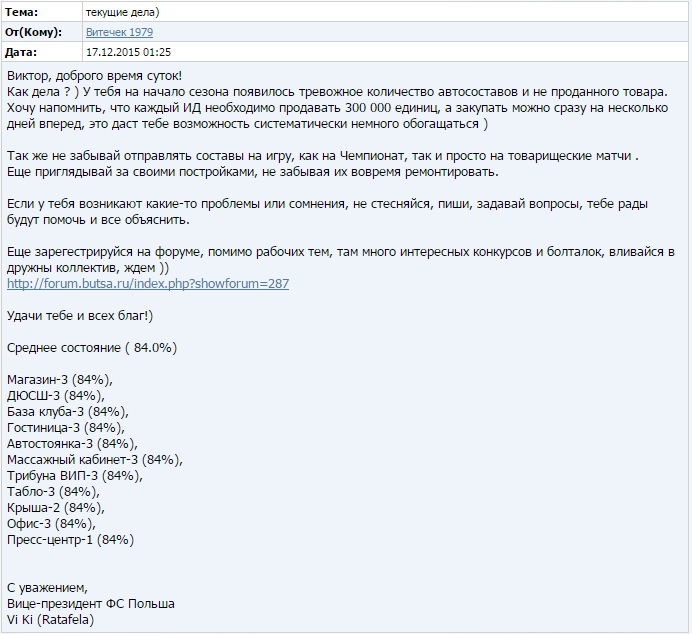Click the 'Табло-3 (84%)' entry

click(x=53, y=491)
